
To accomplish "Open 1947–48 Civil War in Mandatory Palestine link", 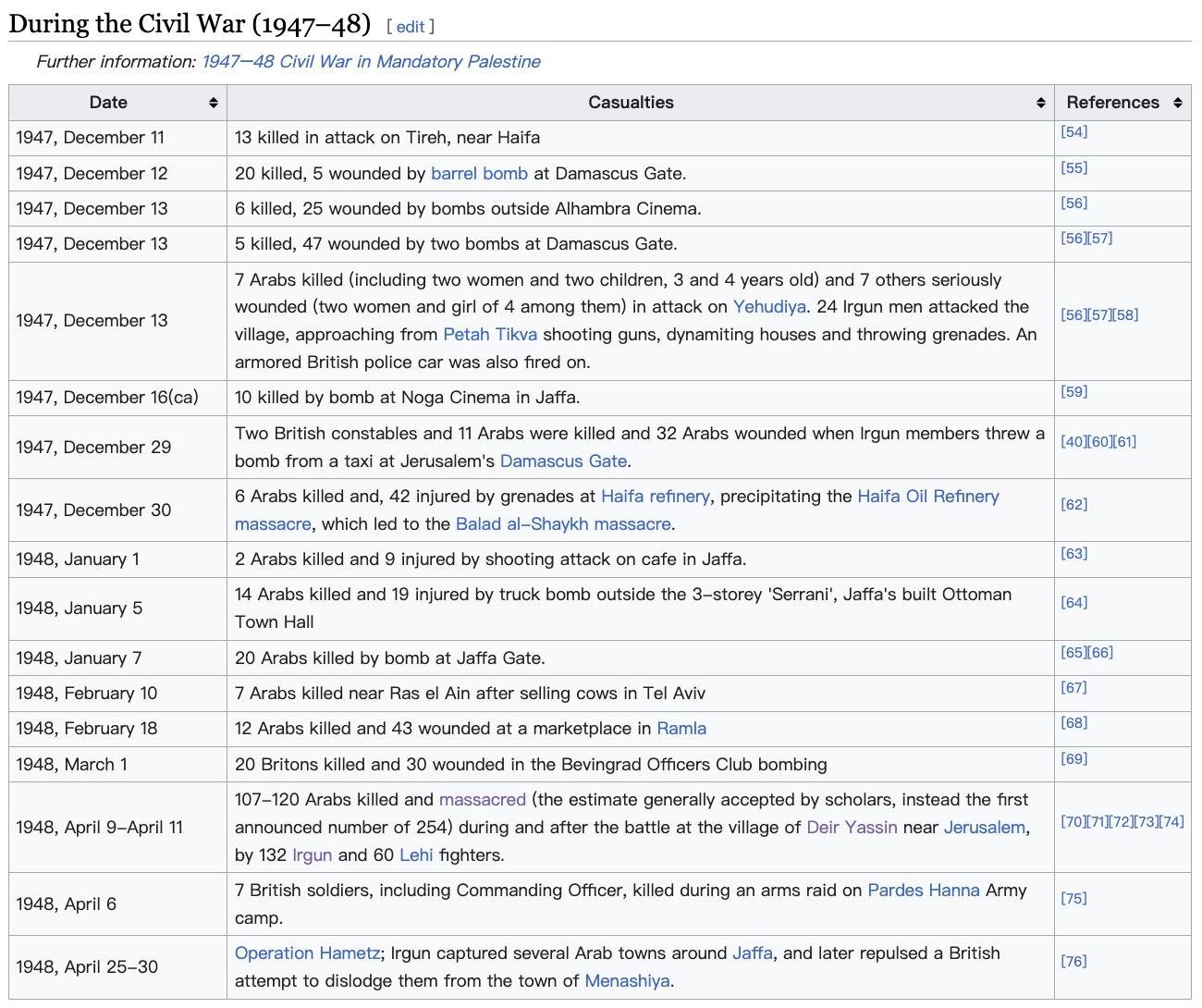I will click(x=371, y=62).
